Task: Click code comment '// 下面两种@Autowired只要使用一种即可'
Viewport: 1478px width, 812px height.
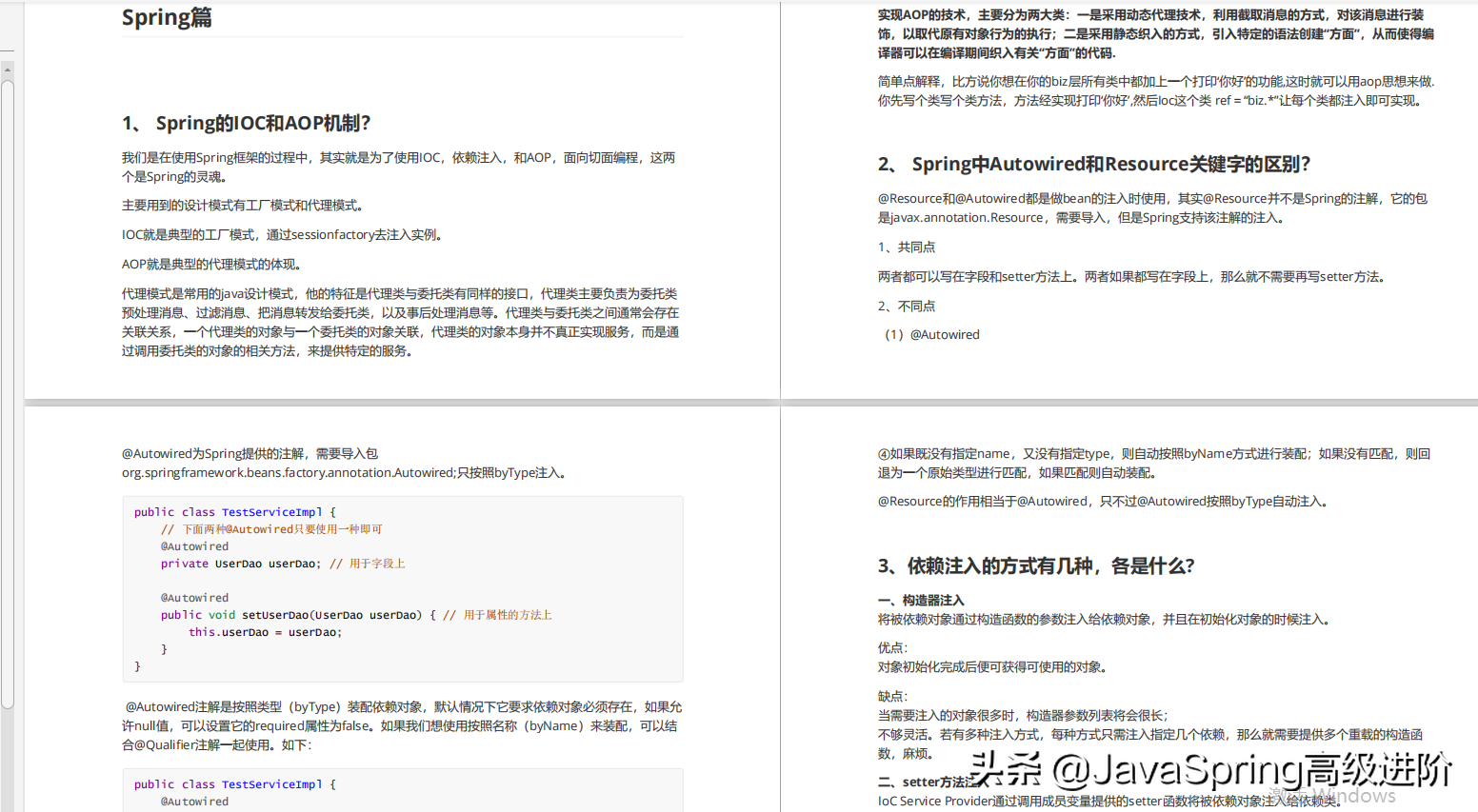Action: [271, 529]
